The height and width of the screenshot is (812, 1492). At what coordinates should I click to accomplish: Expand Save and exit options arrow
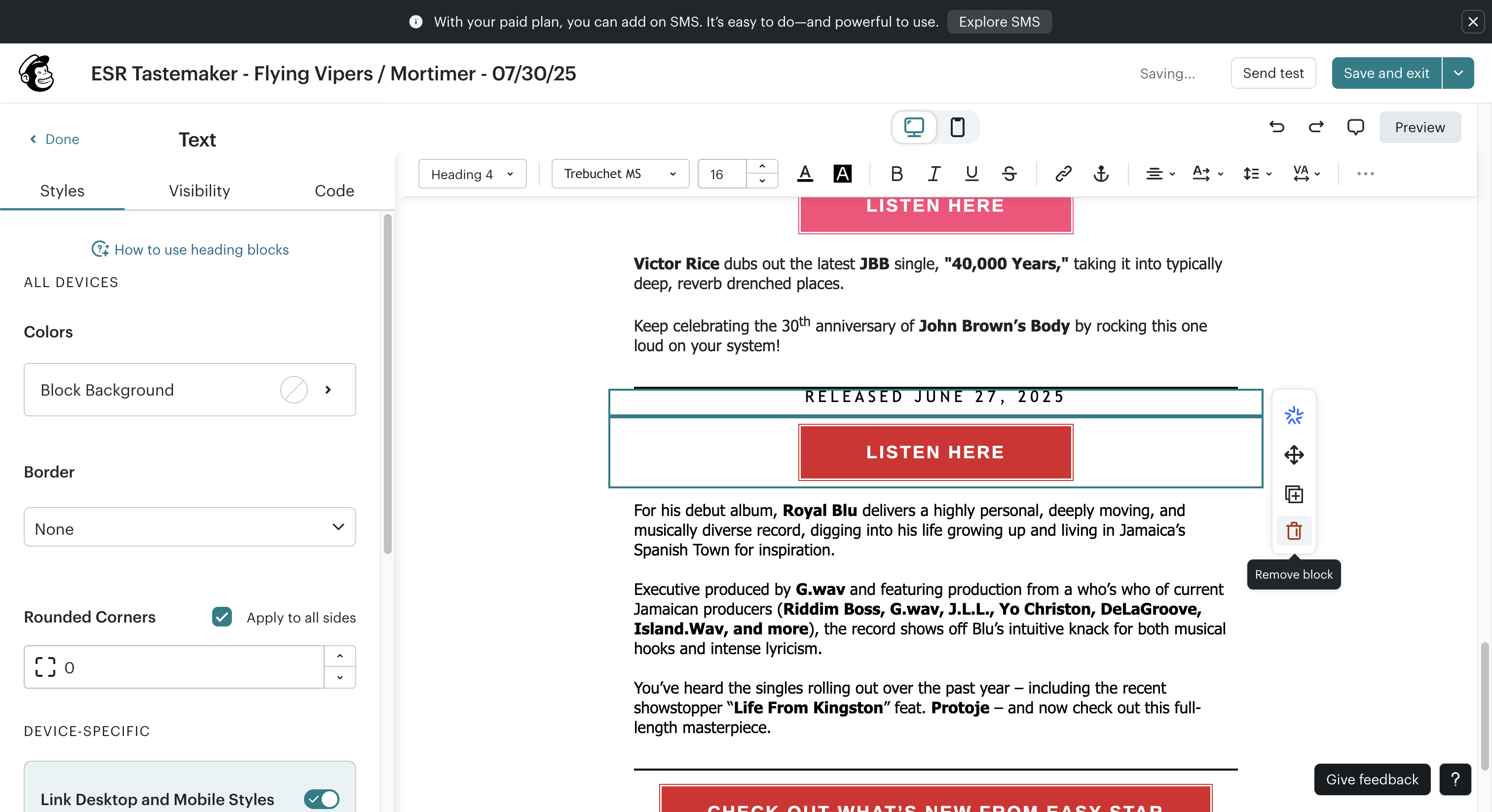point(1458,73)
